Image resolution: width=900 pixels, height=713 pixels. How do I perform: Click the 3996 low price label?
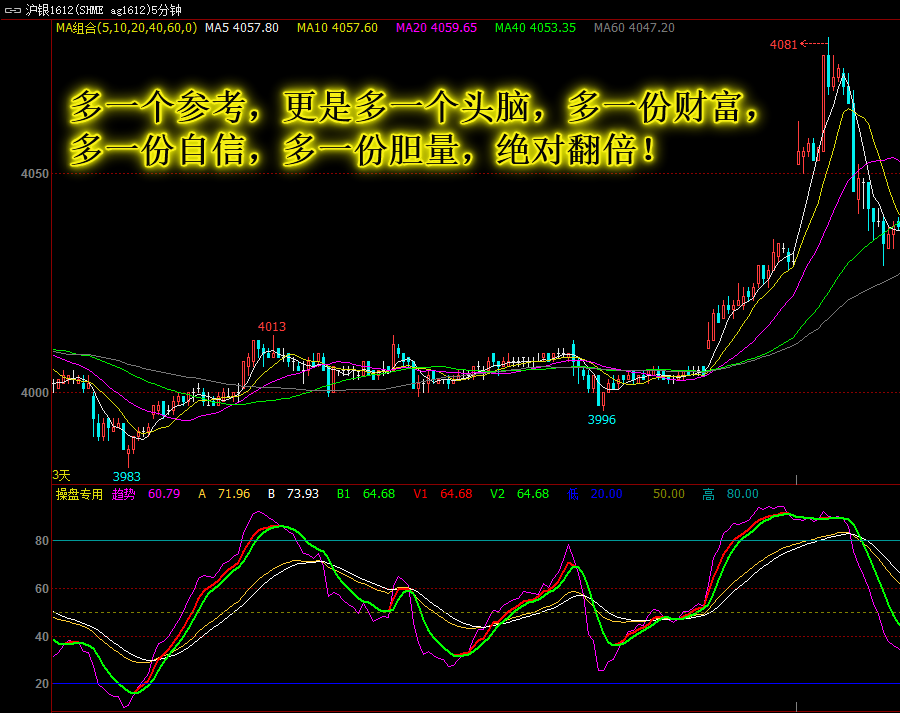602,420
